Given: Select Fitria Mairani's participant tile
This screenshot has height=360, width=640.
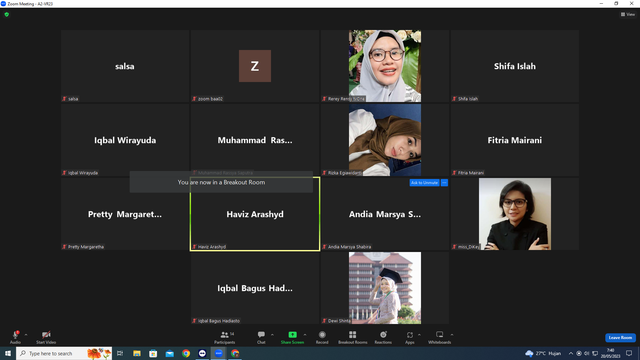Looking at the screenshot, I should (x=515, y=140).
